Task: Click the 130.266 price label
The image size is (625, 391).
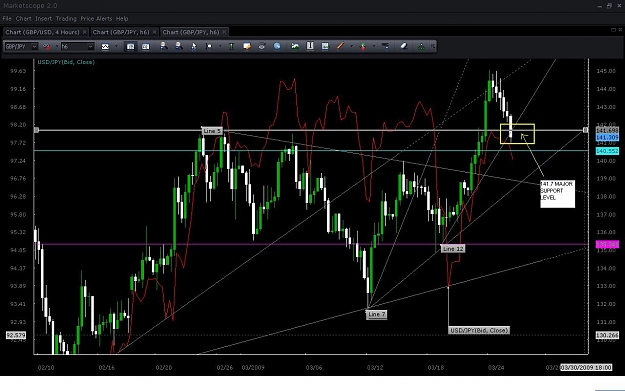Action: 607,336
